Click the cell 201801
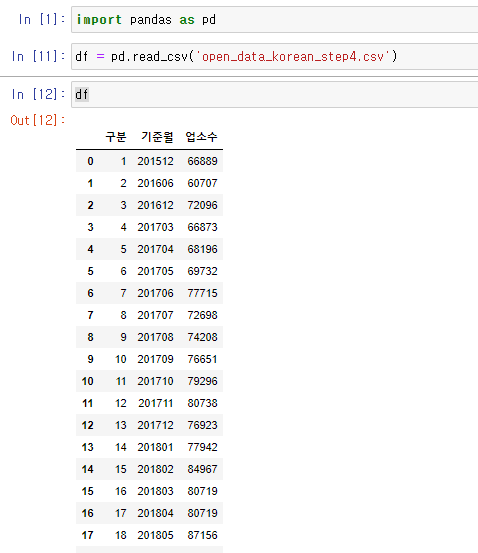478x553 pixels. tap(156, 447)
